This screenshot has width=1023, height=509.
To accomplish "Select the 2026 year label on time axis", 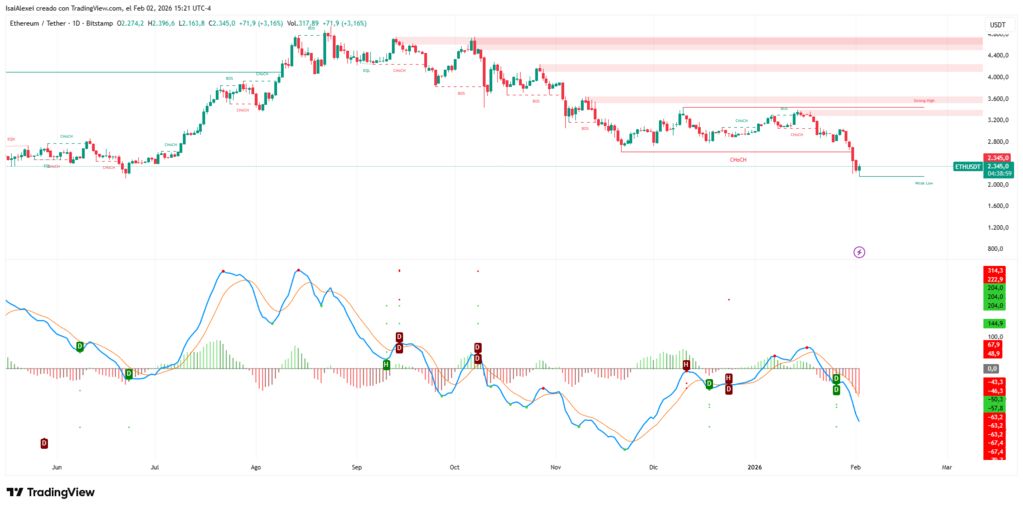I will [x=754, y=467].
